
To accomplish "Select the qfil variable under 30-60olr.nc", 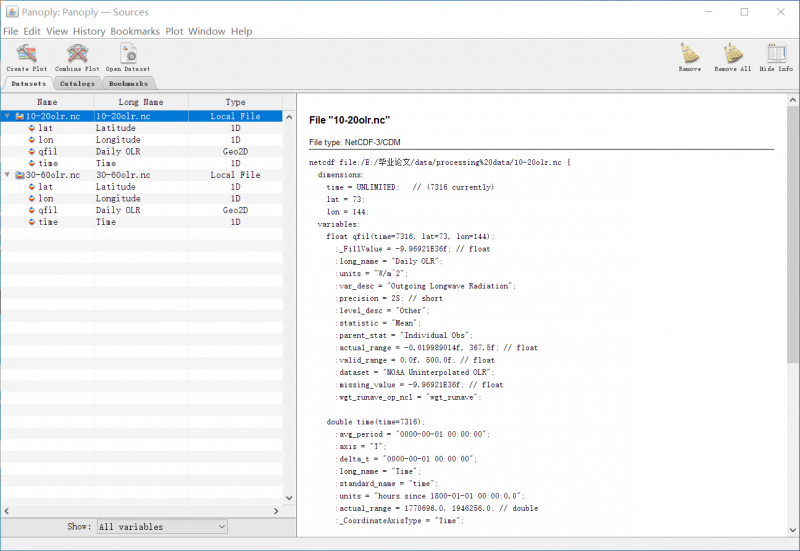I will 47,211.
